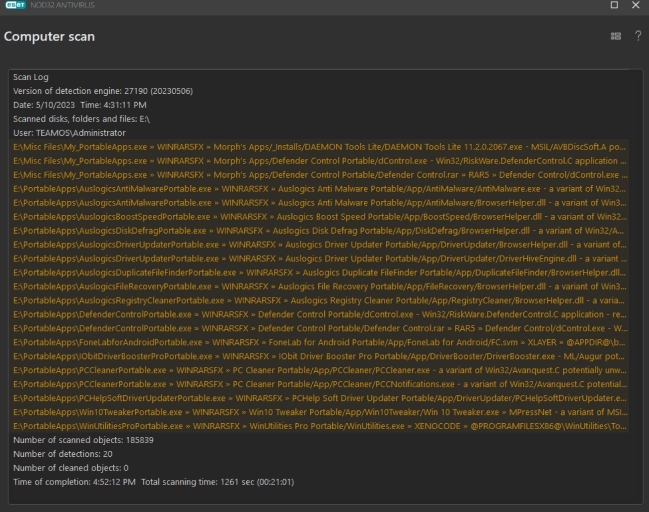Select 'Number of scanned objects: 185839' line
649x512 pixels.
83,440
